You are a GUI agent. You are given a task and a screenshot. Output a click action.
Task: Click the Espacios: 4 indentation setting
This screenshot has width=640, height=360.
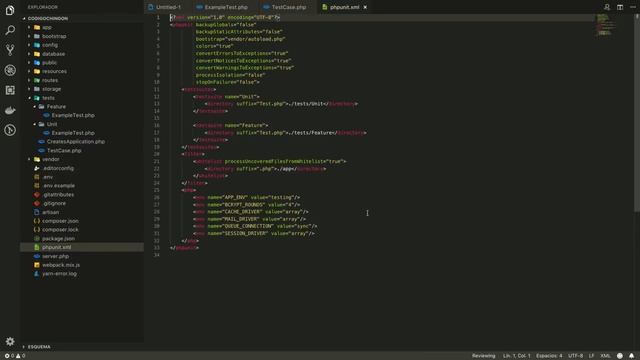point(549,356)
